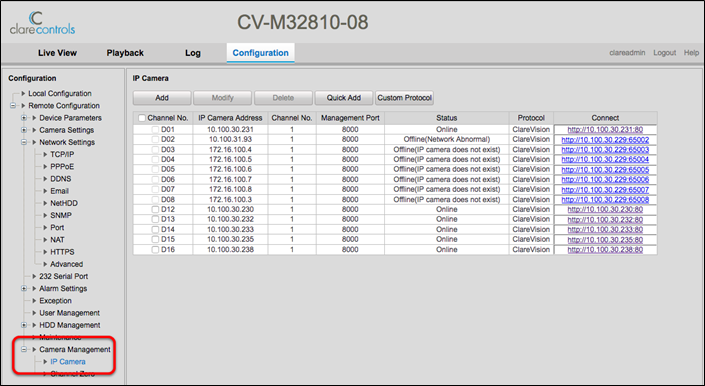705x386 pixels.
Task: Open Local Configuration in the tree
Action: [60, 93]
